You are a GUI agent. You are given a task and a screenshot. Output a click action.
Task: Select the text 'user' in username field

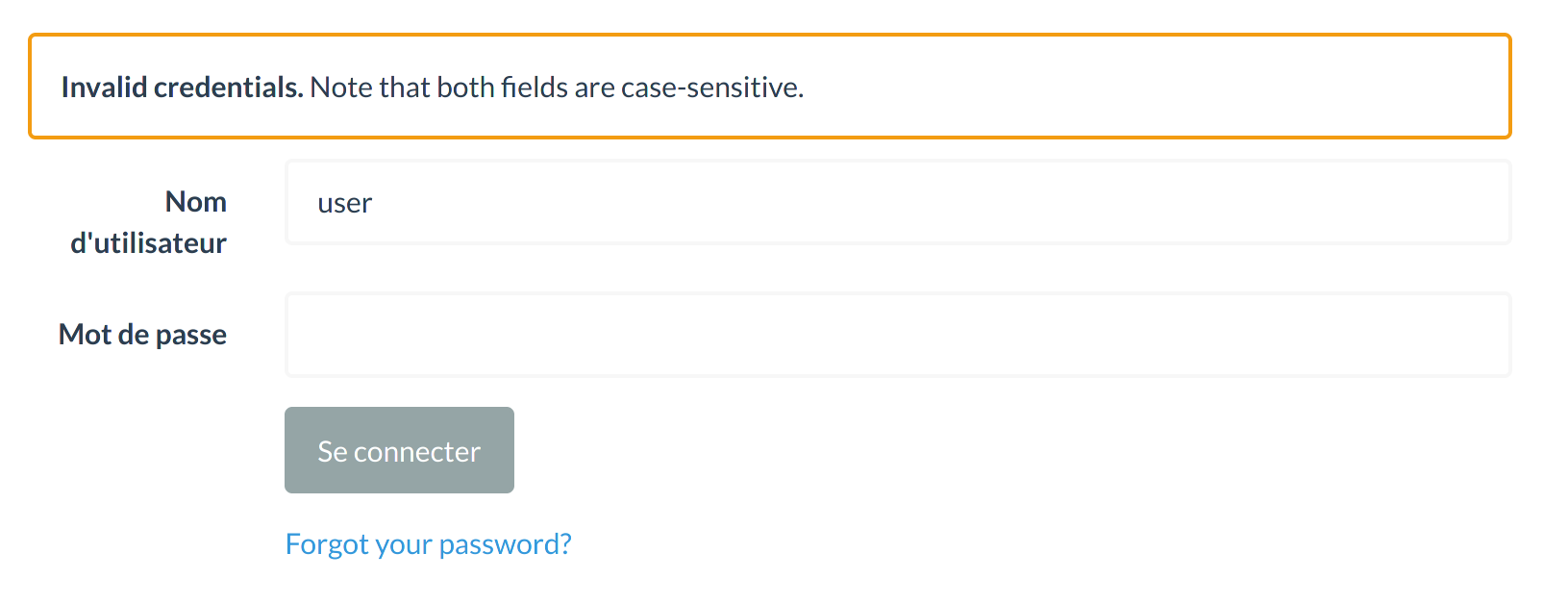coord(344,202)
